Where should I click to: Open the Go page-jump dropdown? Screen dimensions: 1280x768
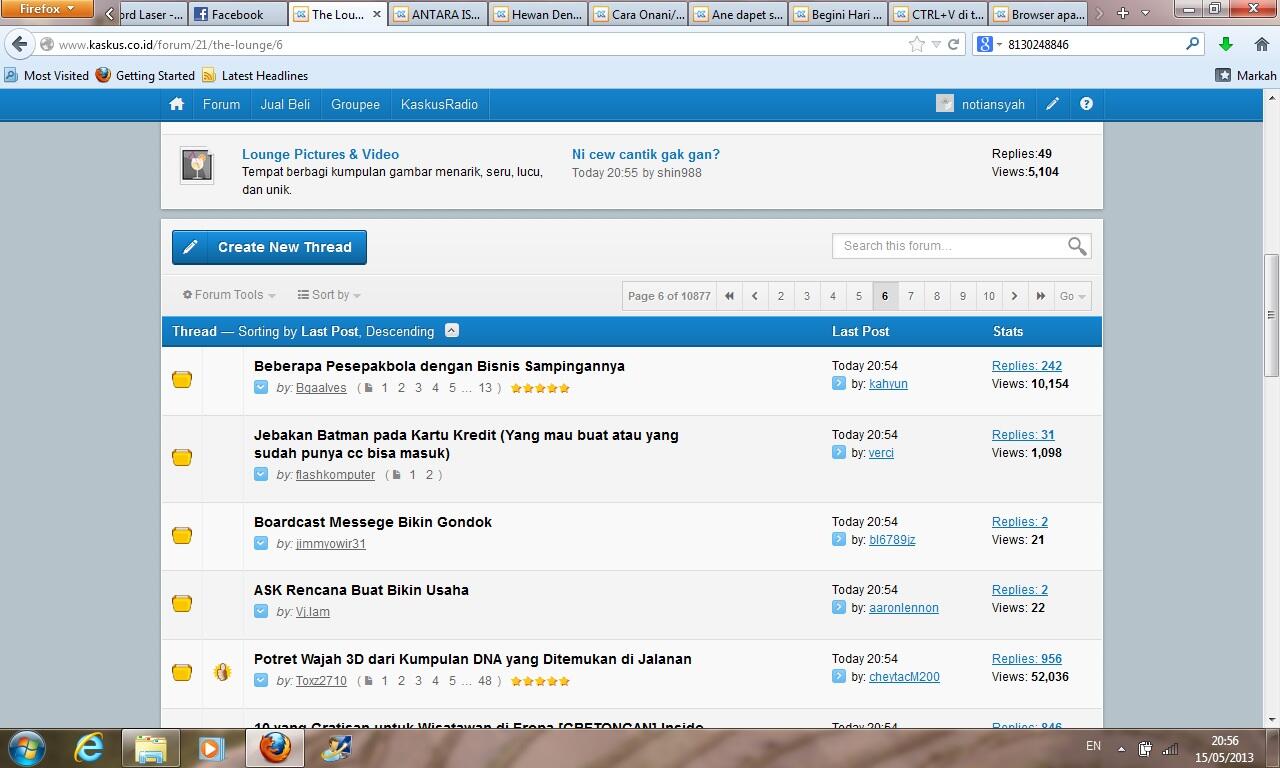[x=1072, y=296]
